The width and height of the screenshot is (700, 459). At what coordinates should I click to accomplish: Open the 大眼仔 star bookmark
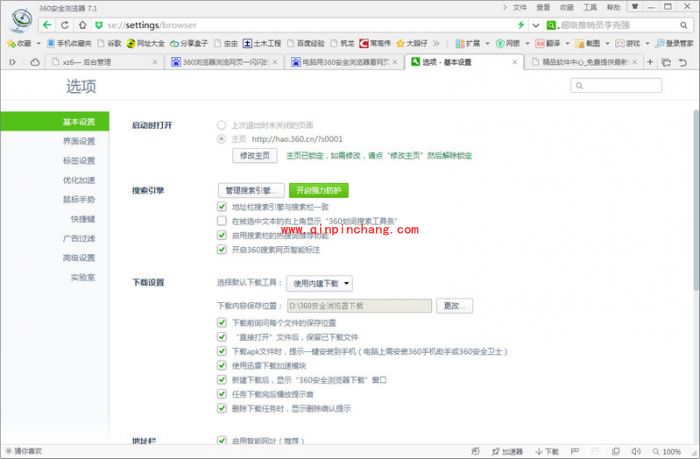pos(412,43)
